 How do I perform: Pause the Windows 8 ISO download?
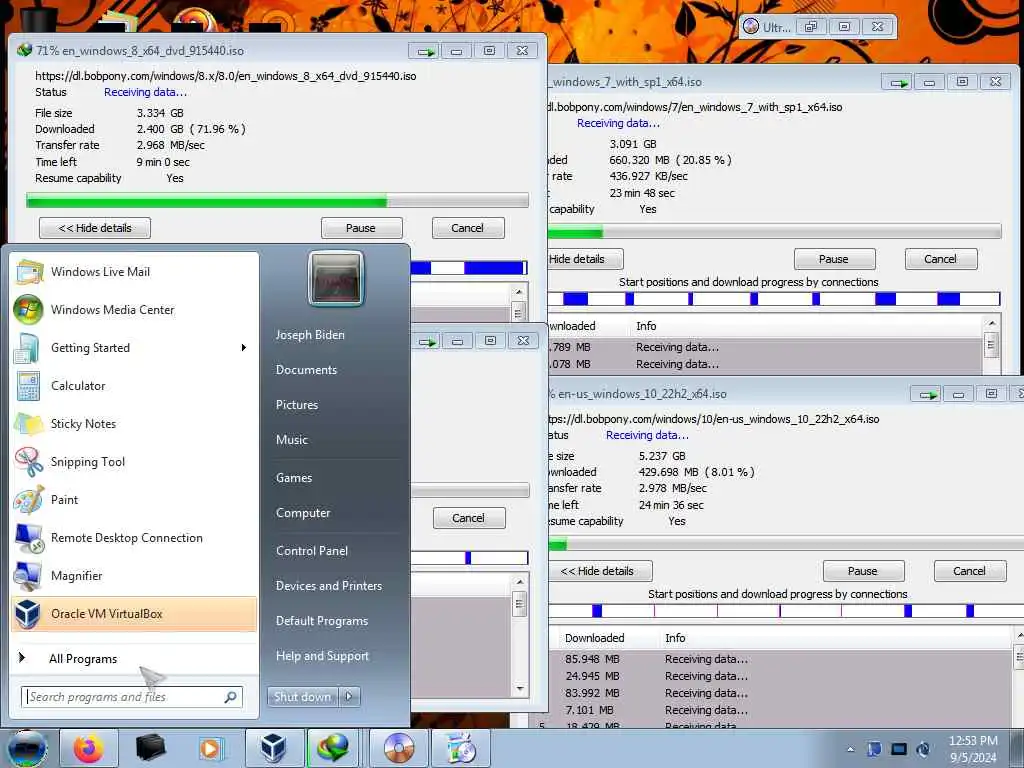click(361, 228)
